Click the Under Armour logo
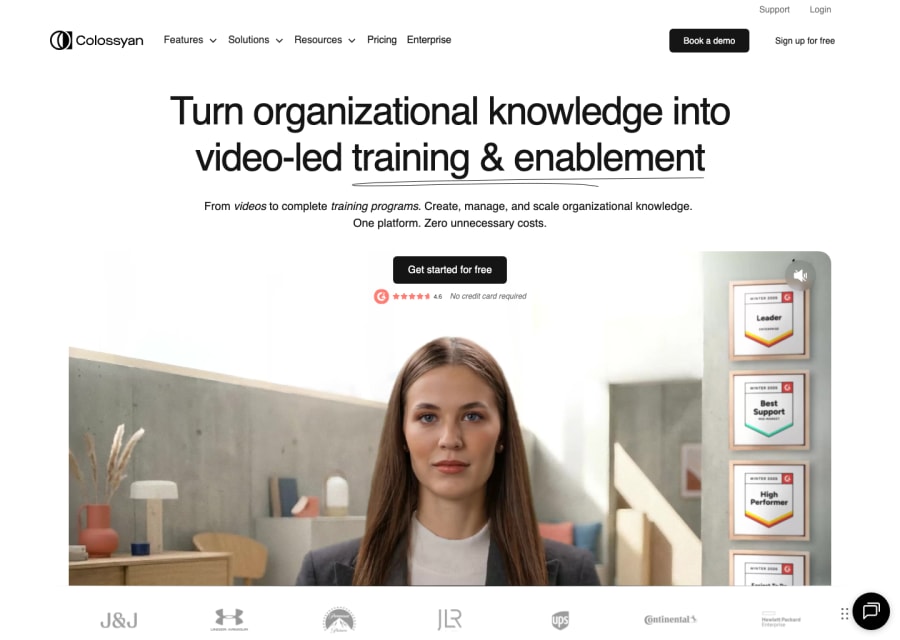This screenshot has height=640, width=900. (229, 620)
